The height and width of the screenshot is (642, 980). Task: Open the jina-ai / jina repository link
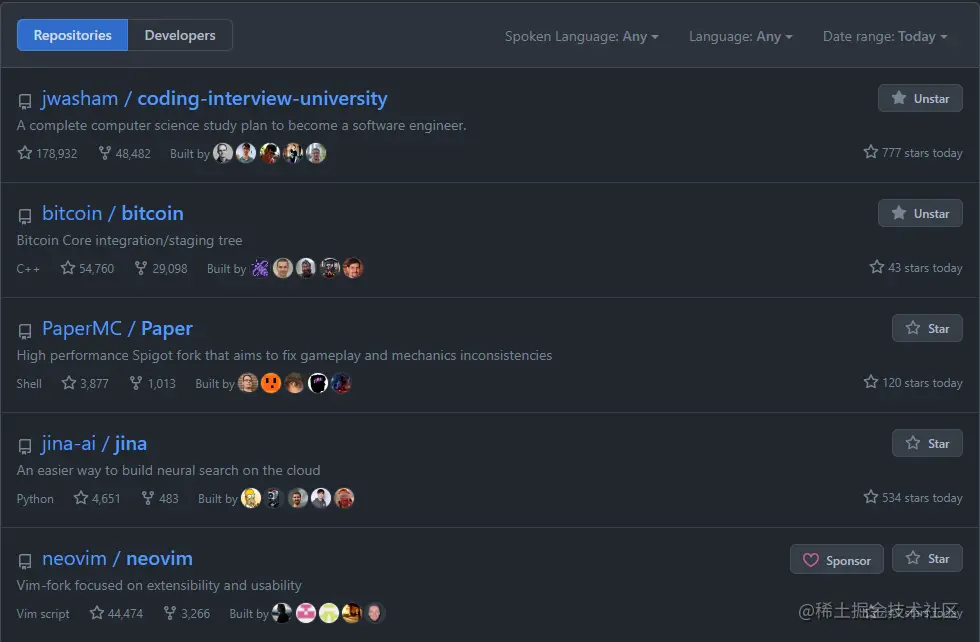pos(94,443)
